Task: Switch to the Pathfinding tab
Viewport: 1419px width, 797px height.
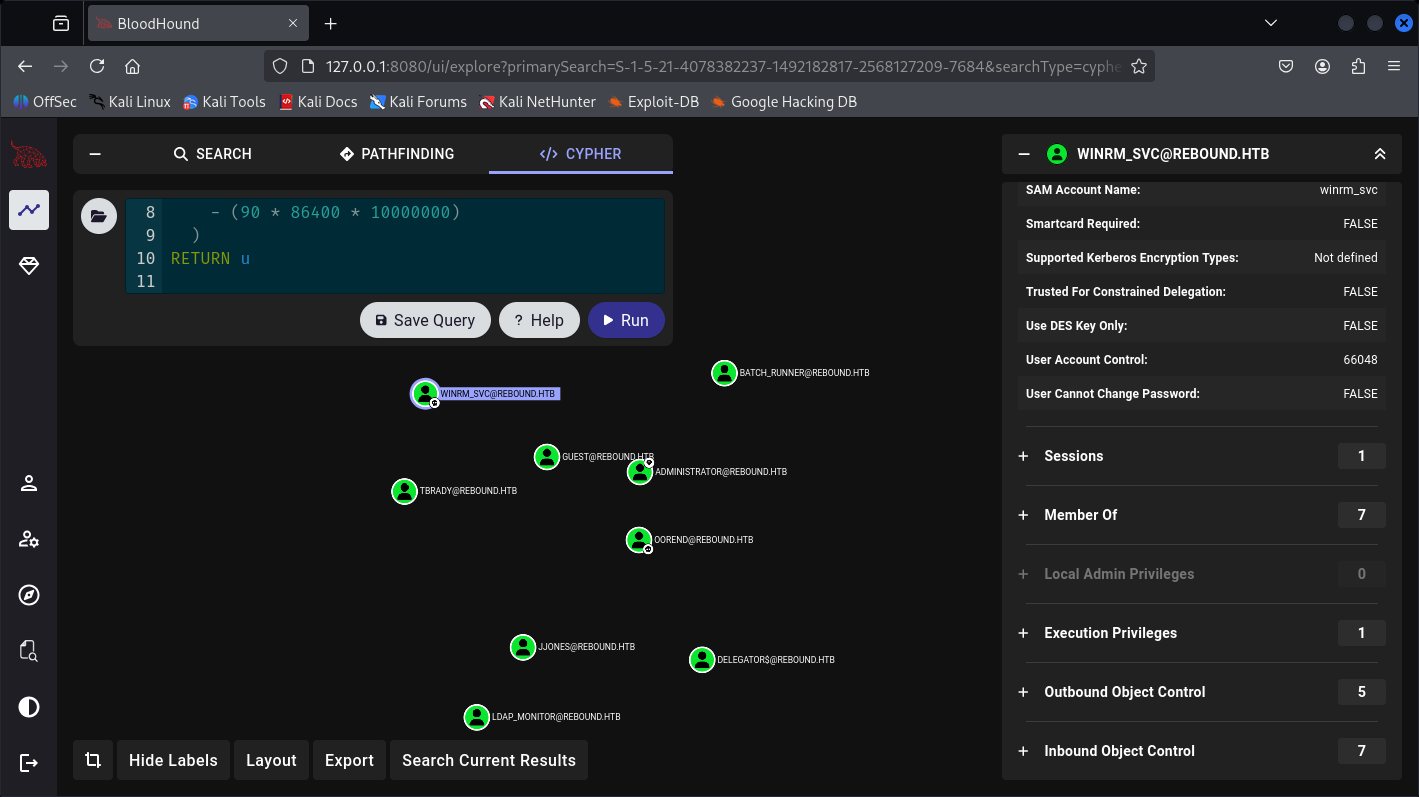Action: pos(397,154)
